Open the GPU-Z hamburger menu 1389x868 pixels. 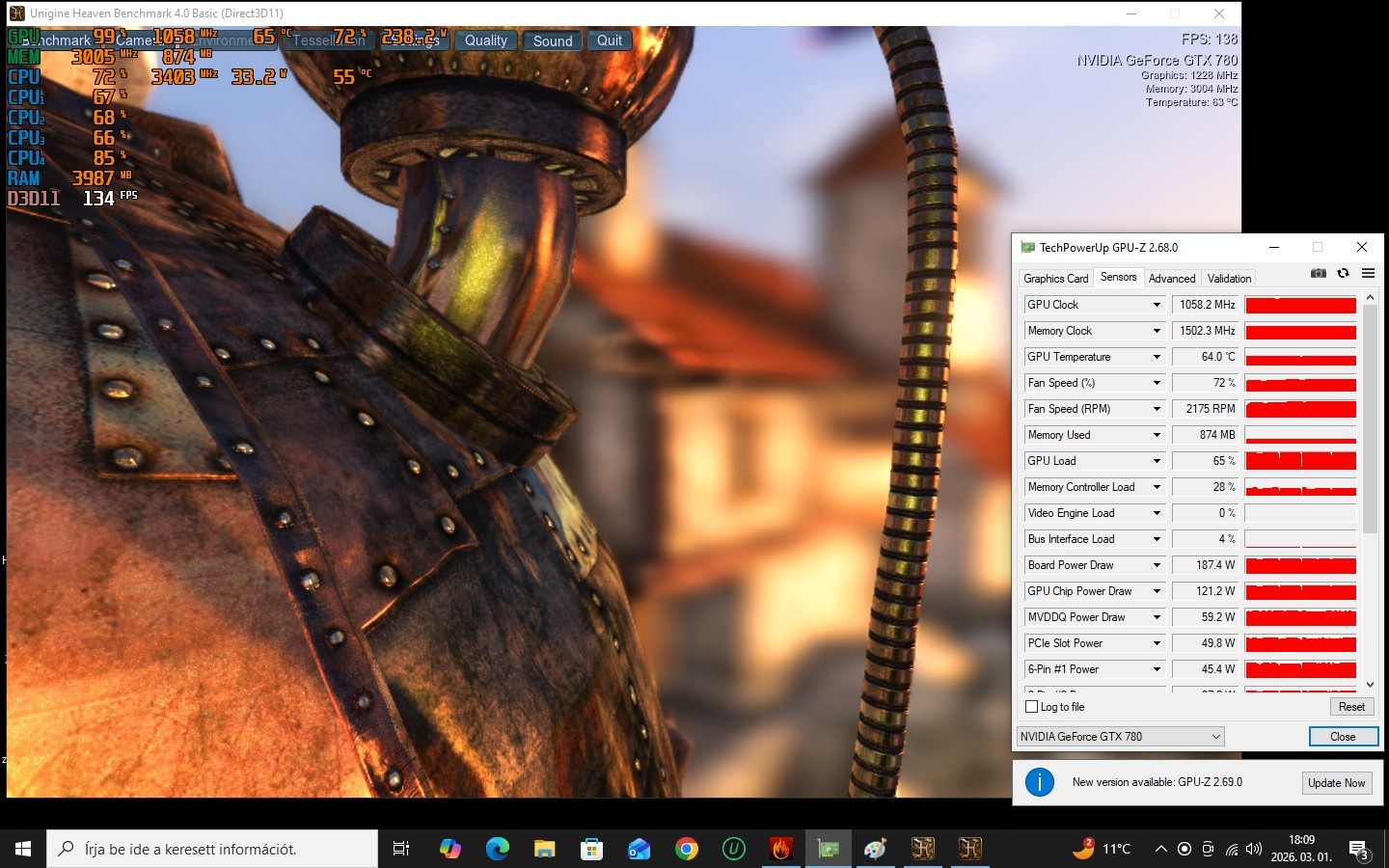1368,274
